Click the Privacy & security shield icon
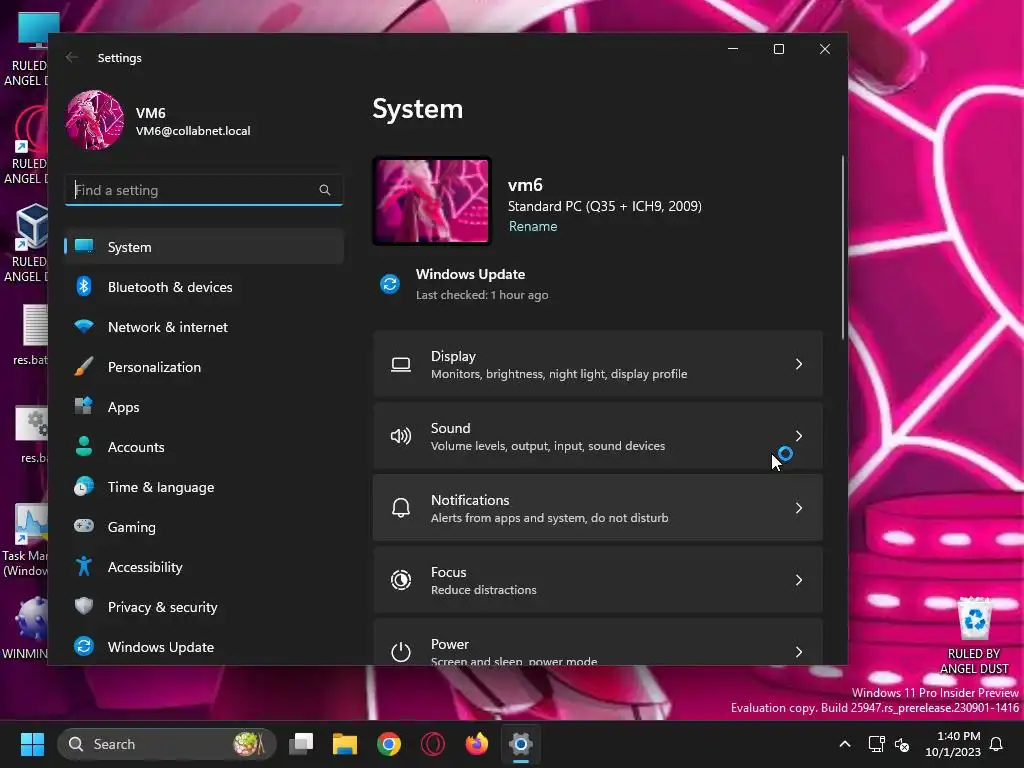The image size is (1024, 768). (84, 606)
